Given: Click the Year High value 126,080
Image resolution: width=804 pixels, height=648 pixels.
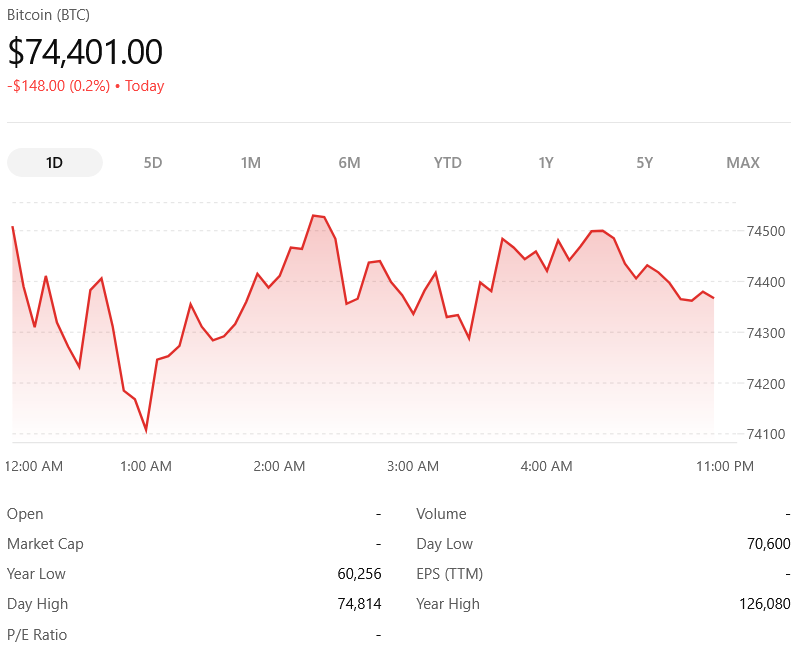Looking at the screenshot, I should click(761, 604).
